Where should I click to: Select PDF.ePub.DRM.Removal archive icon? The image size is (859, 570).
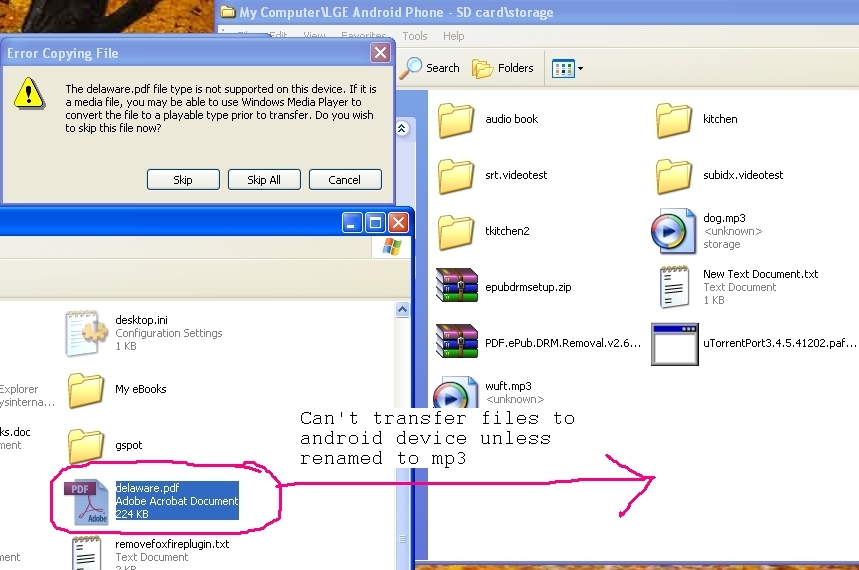click(x=457, y=341)
